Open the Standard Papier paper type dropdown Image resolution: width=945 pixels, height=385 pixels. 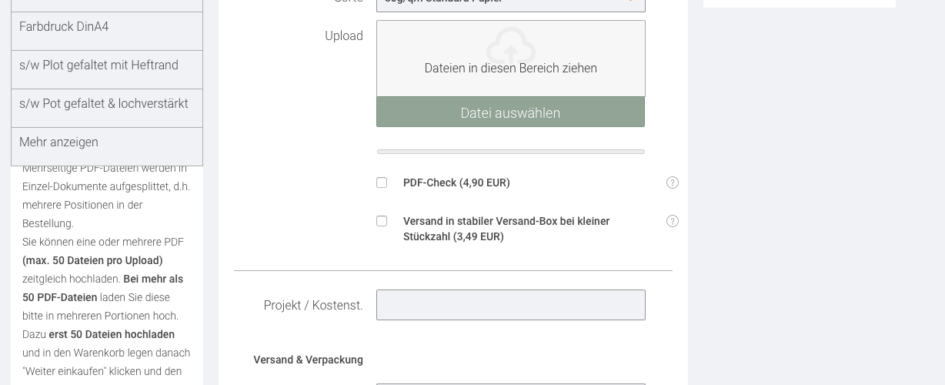coord(510,3)
